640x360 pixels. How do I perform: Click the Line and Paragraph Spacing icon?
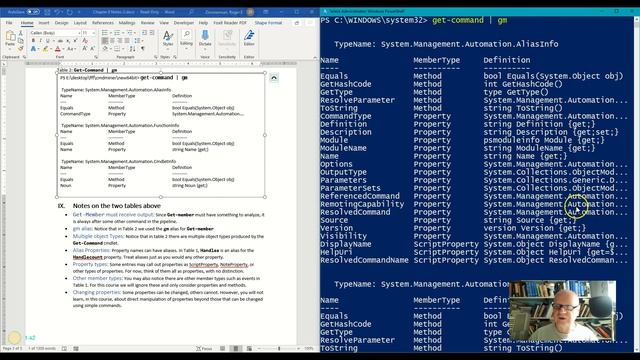click(138, 41)
